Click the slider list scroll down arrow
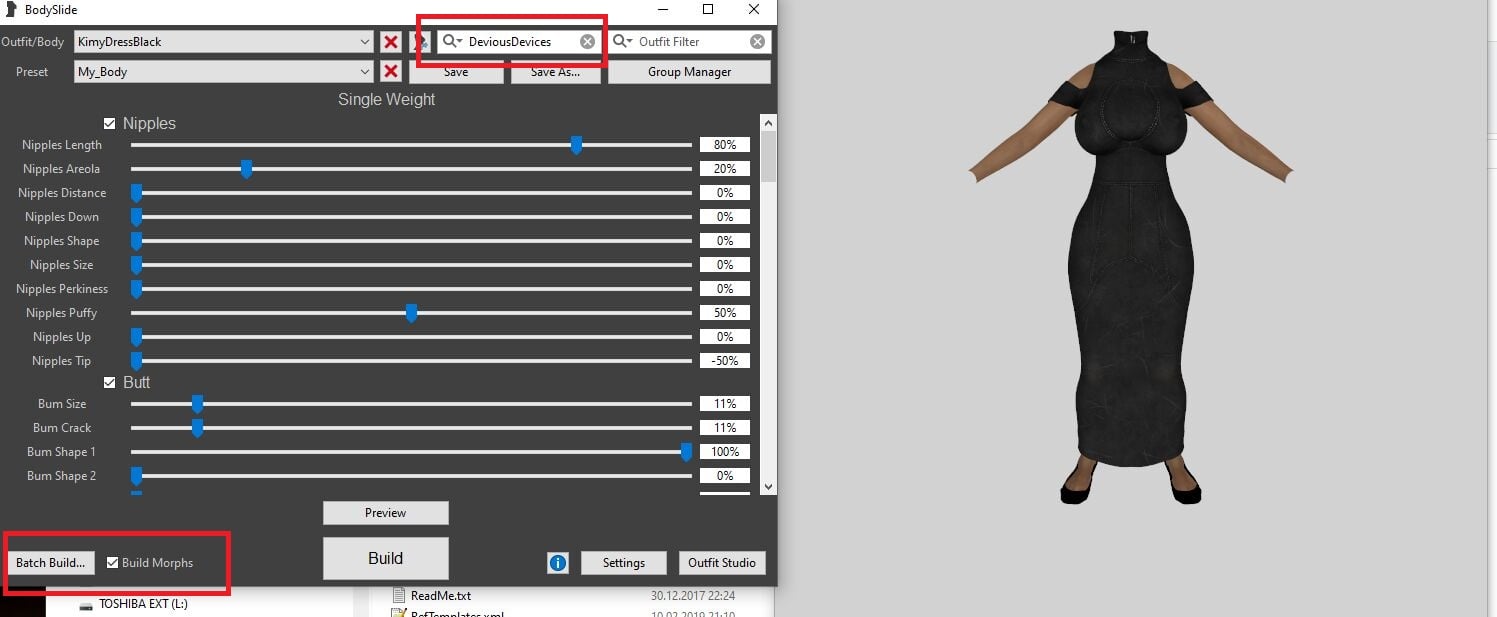Image resolution: width=1497 pixels, height=617 pixels. tap(768, 486)
